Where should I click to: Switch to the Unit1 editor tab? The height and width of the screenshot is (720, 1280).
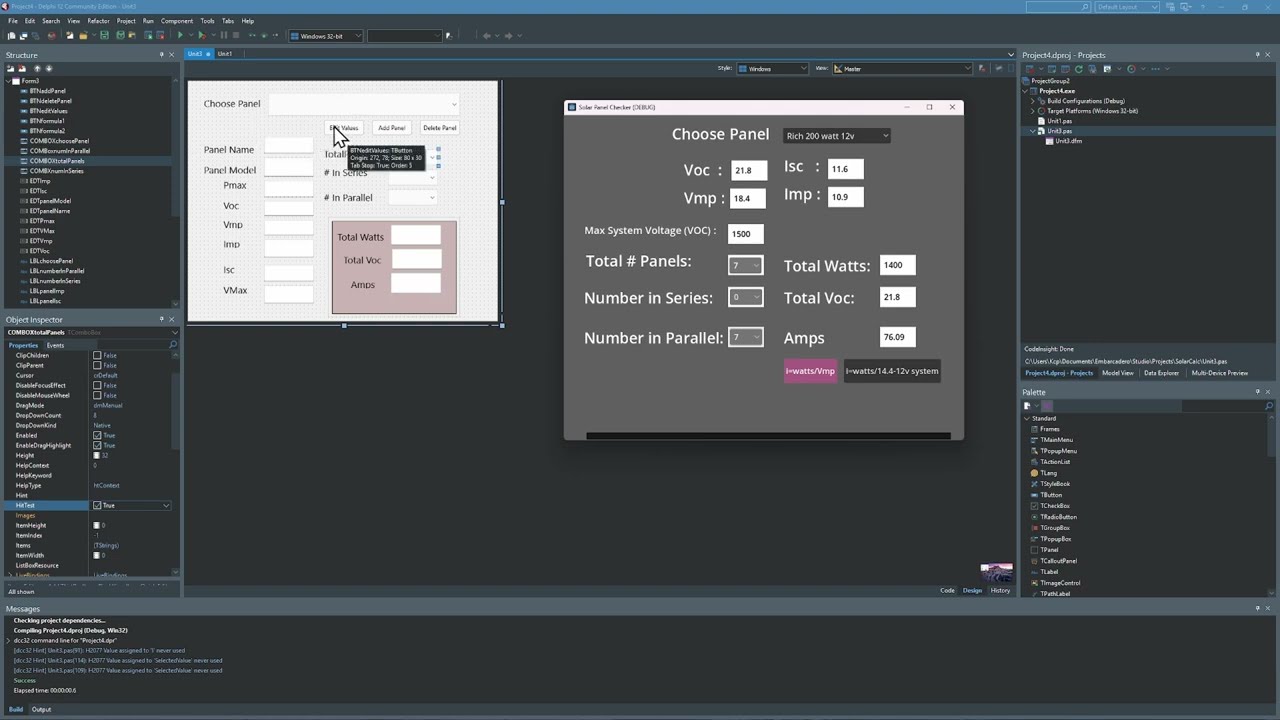point(225,54)
